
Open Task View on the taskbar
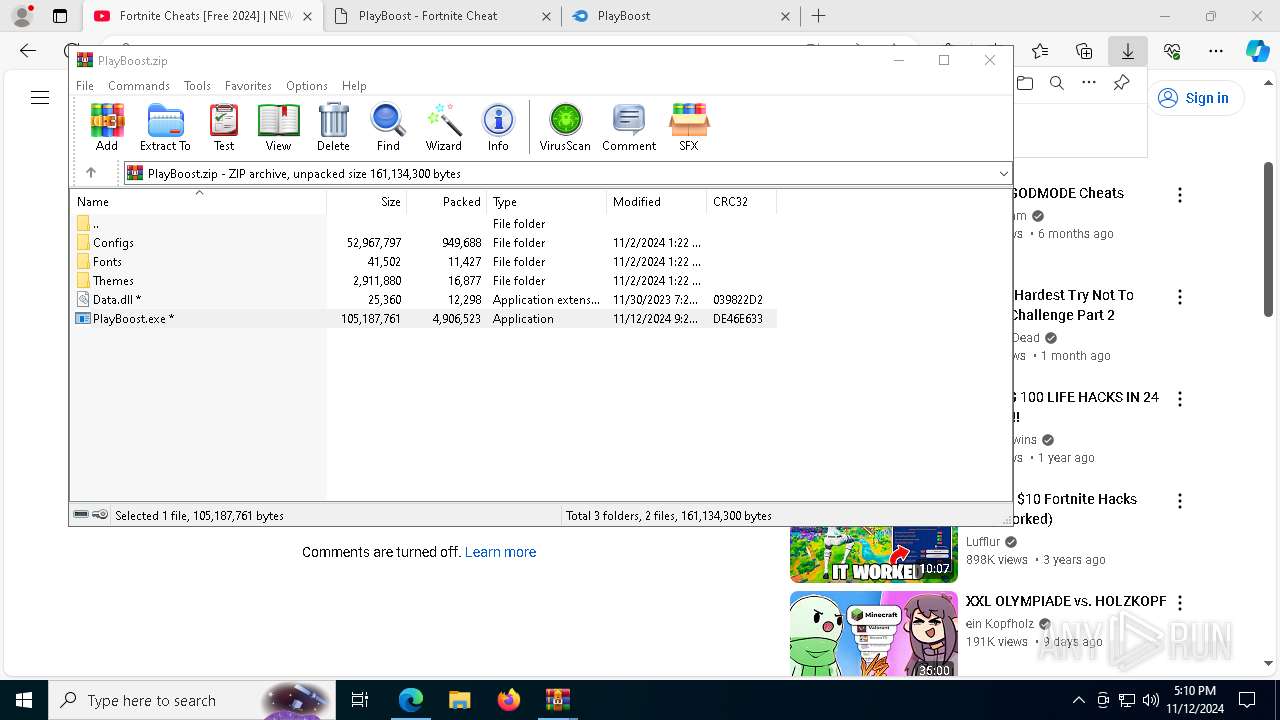tap(360, 700)
